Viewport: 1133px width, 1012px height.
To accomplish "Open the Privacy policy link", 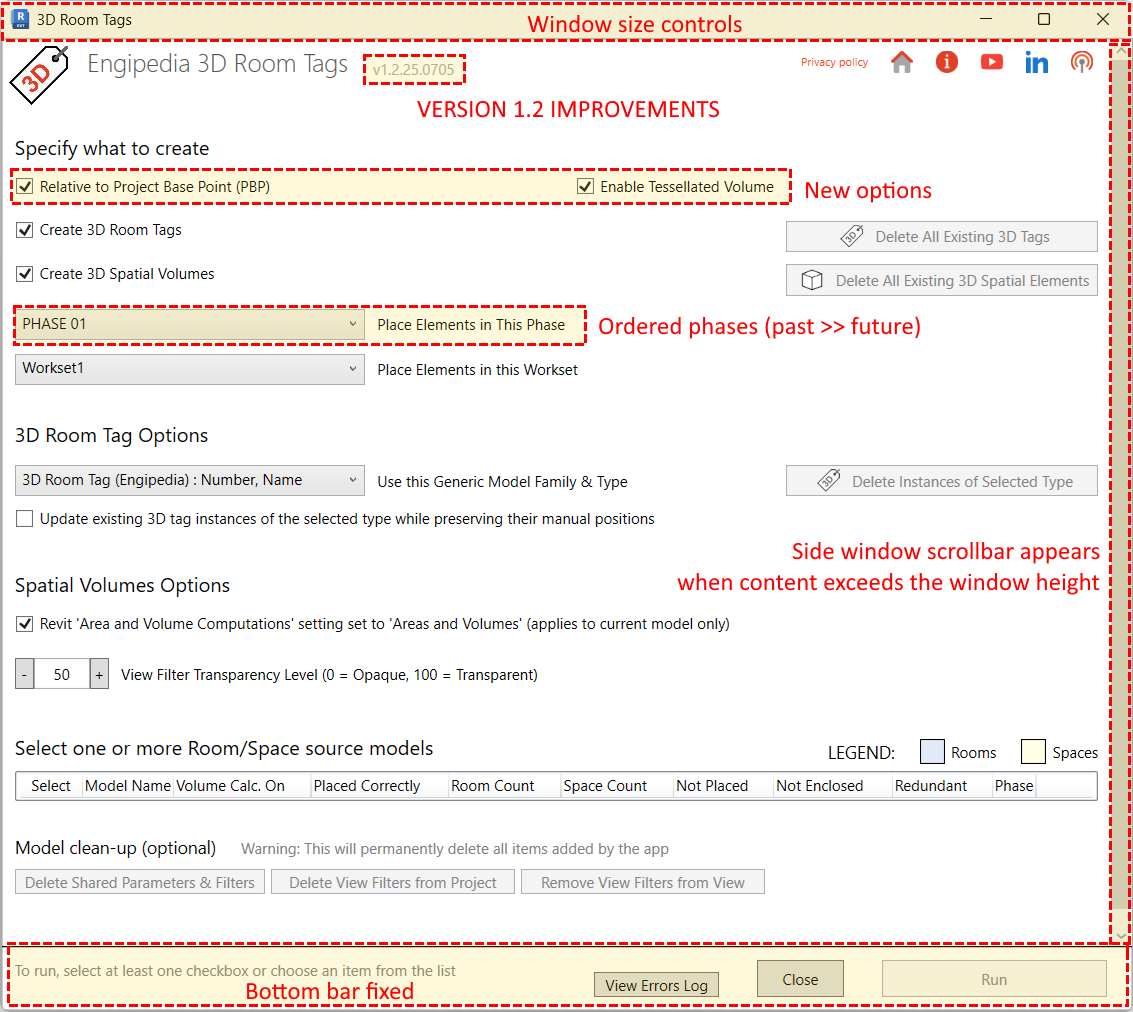I will [x=834, y=62].
